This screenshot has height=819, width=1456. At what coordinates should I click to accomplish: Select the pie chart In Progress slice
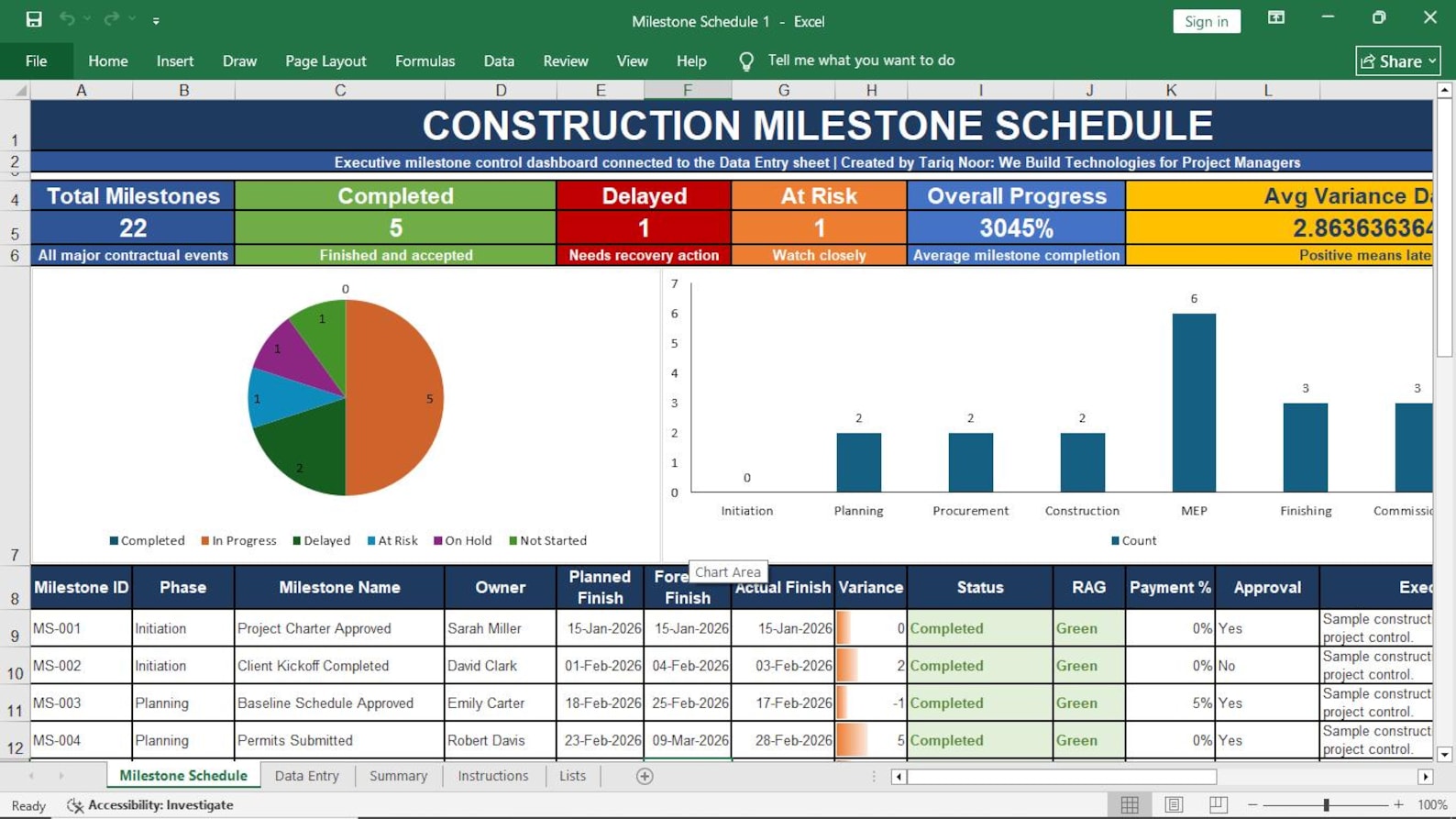click(x=394, y=398)
